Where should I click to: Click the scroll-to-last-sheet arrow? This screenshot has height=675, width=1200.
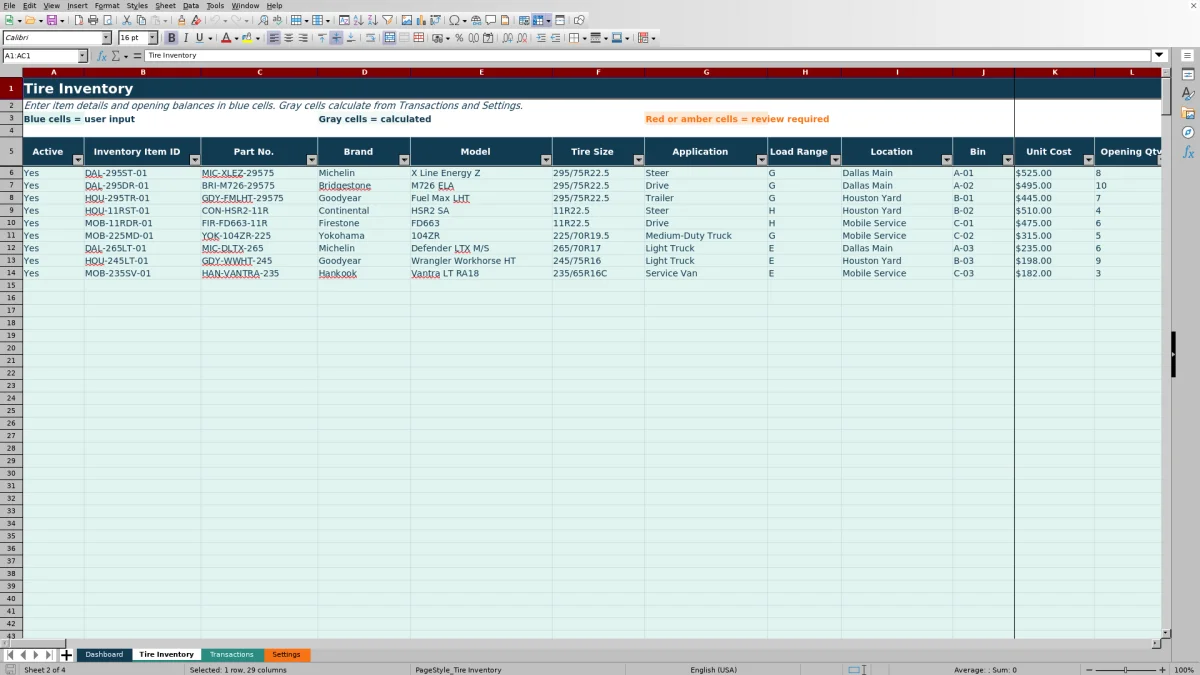click(48, 655)
